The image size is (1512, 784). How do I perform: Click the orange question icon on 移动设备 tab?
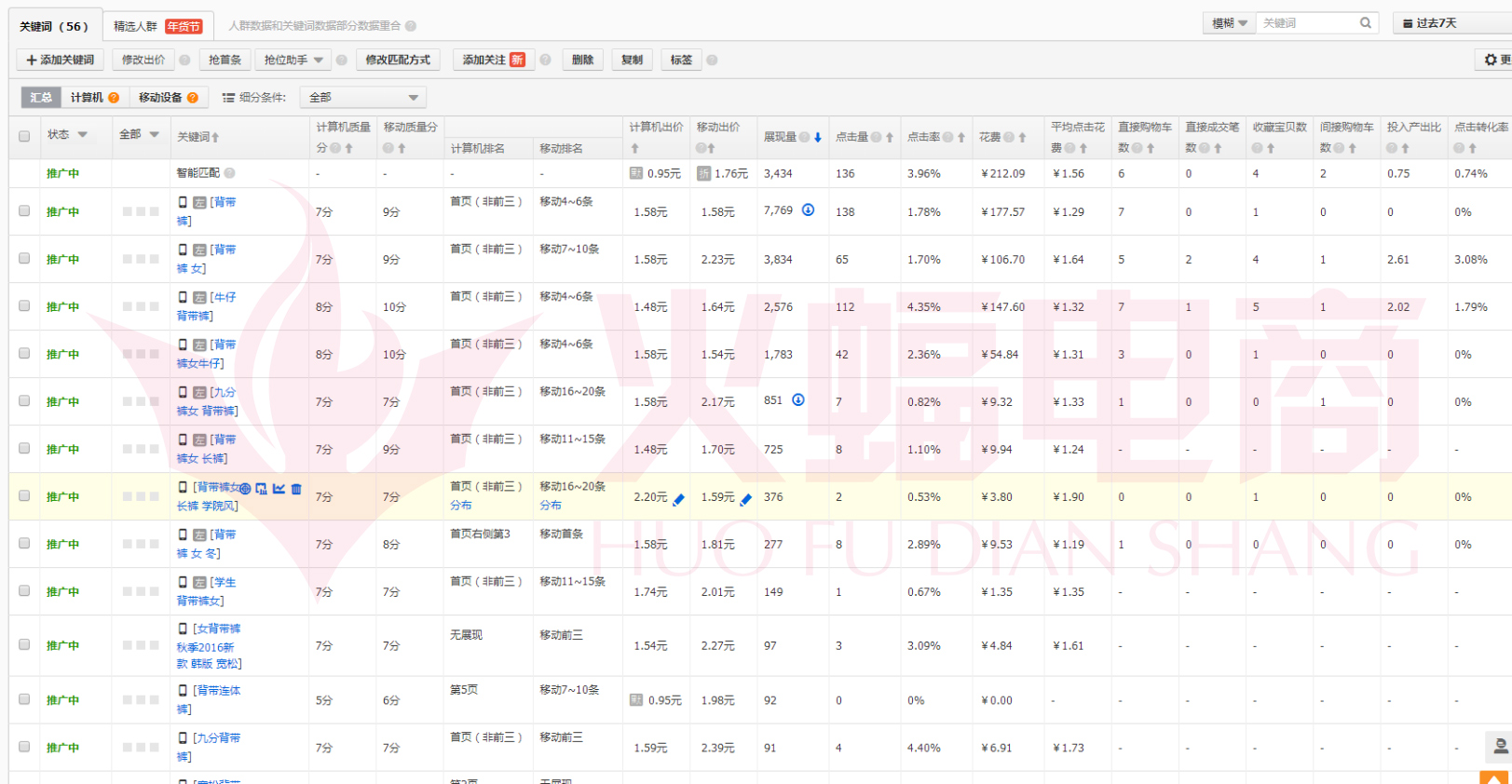(193, 98)
